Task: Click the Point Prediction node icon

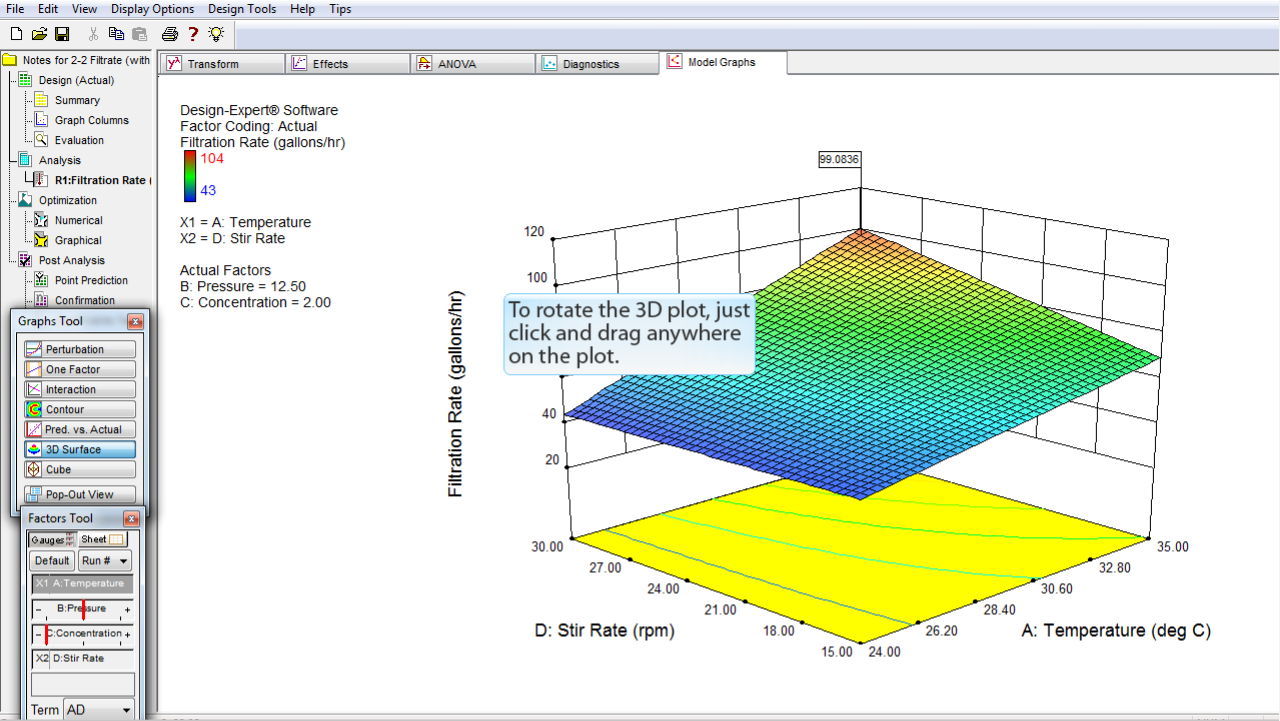Action: (41, 280)
